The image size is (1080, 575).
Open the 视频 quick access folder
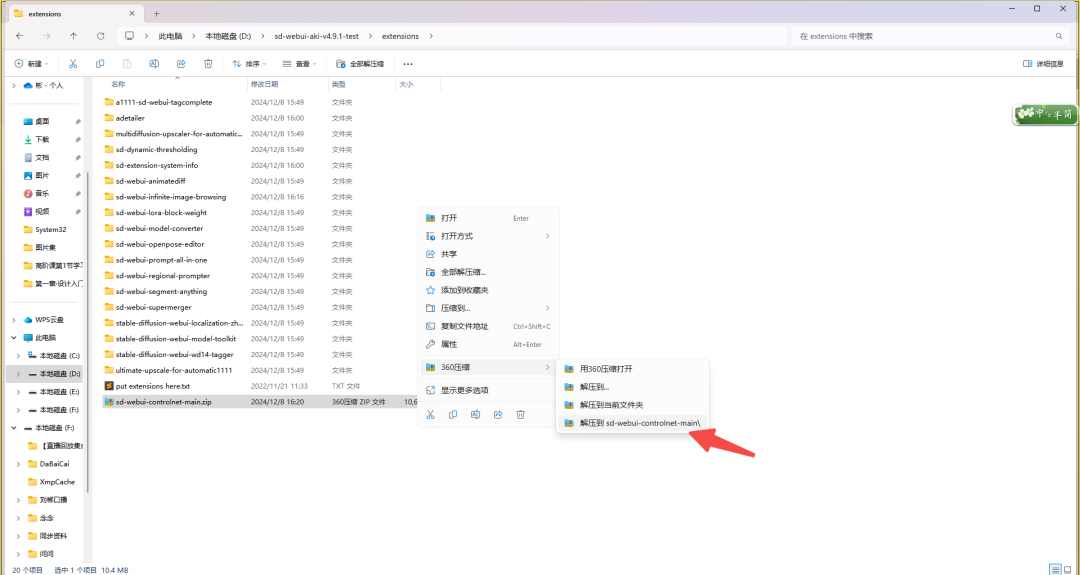point(42,211)
